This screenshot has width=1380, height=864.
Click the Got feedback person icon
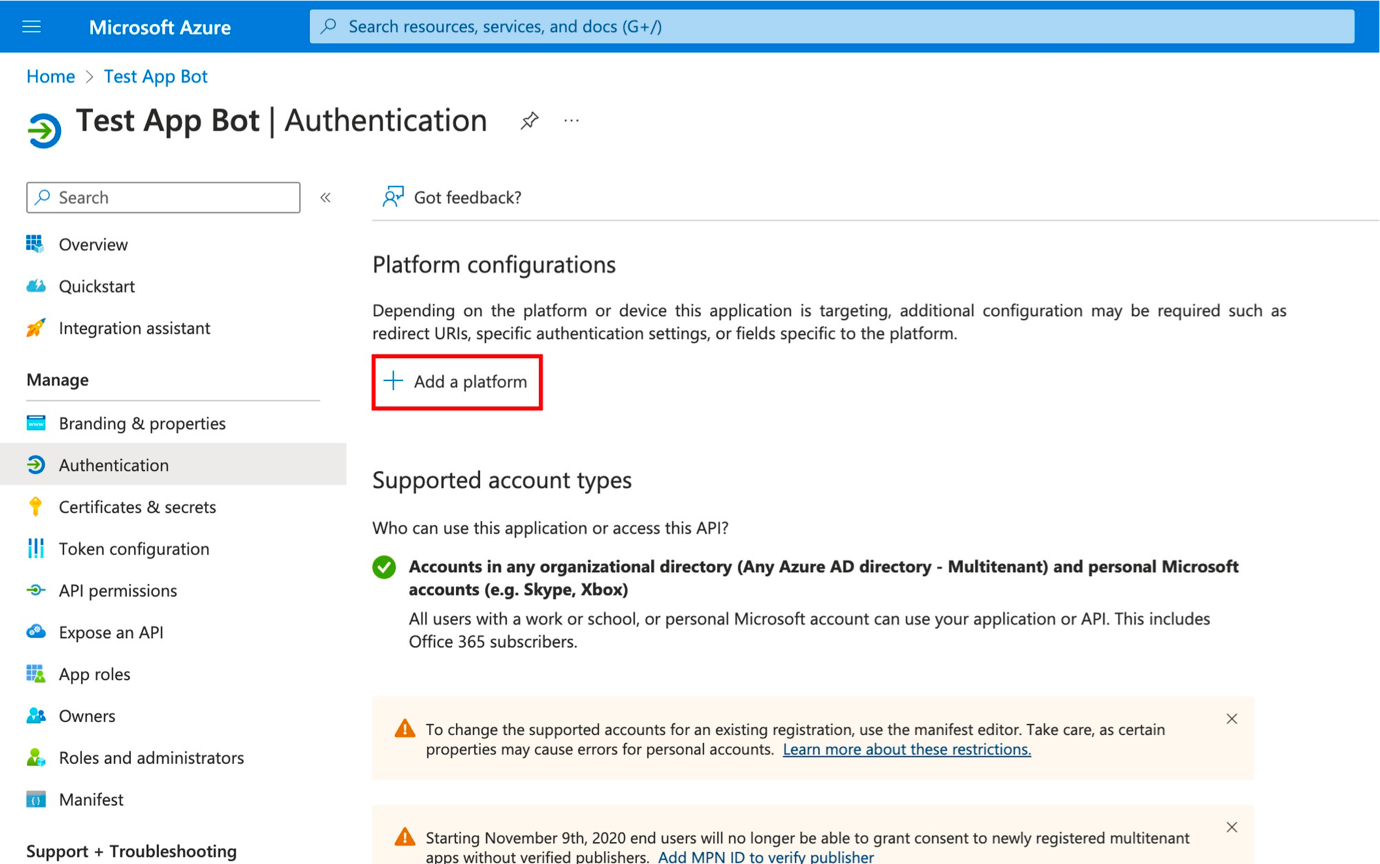coord(393,197)
